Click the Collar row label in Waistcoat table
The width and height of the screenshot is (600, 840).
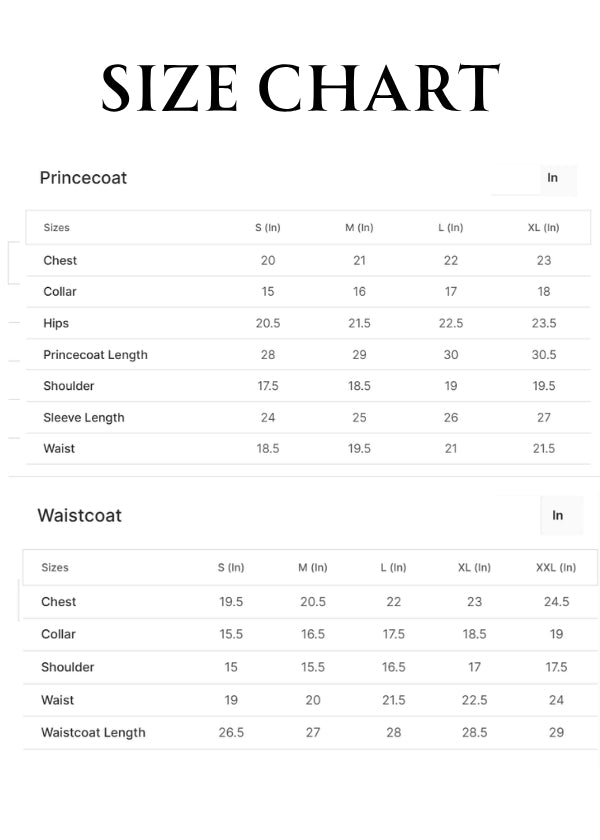click(x=58, y=634)
